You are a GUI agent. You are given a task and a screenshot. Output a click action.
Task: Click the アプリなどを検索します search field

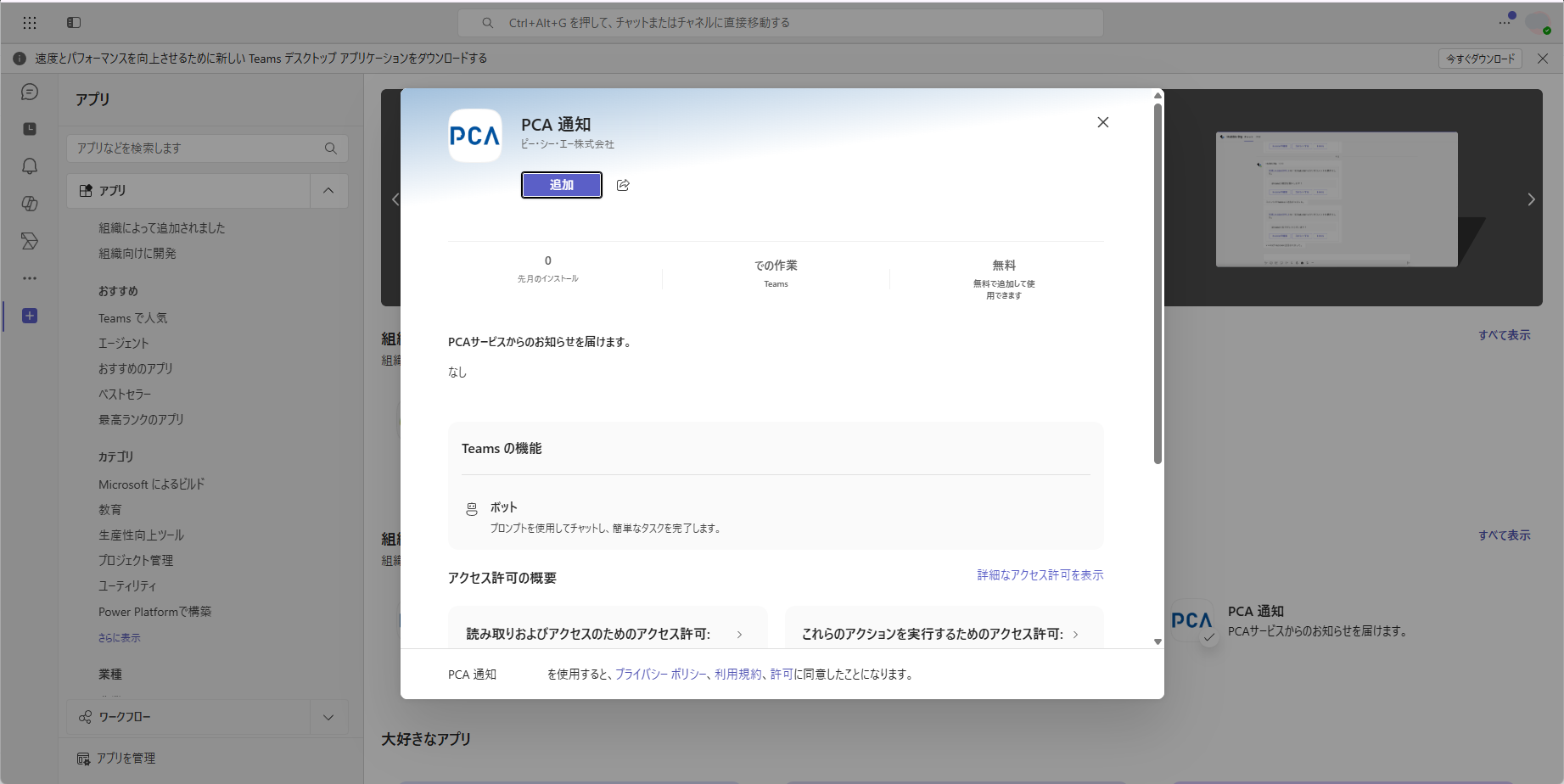click(x=207, y=148)
